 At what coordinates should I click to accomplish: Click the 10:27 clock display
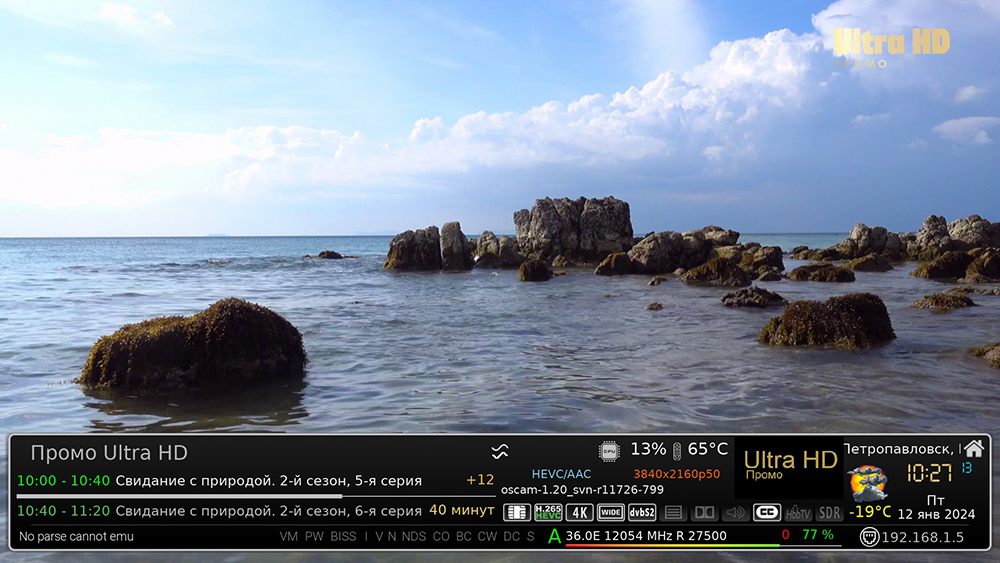pyautogui.click(x=929, y=473)
